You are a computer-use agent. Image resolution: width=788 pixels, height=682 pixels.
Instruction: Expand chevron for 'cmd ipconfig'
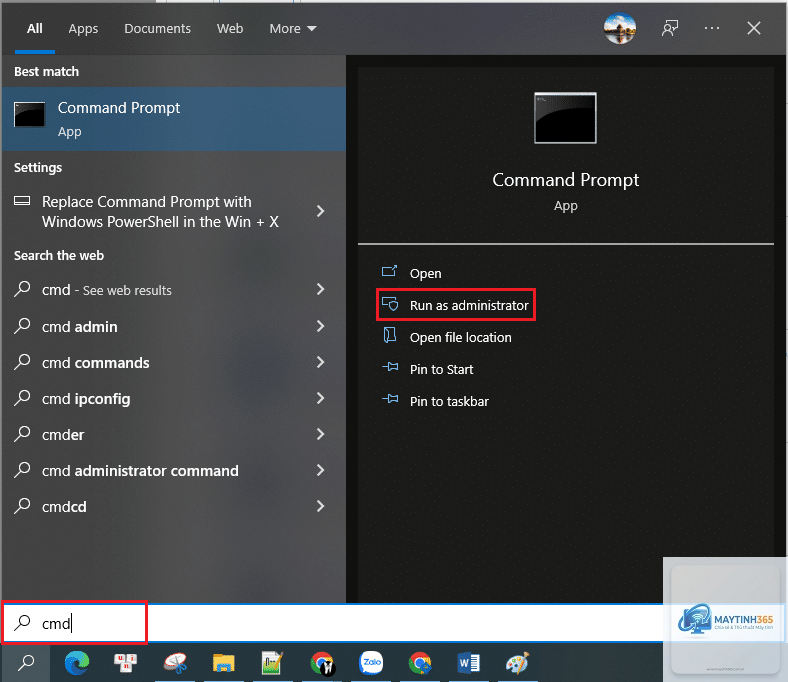click(320, 399)
